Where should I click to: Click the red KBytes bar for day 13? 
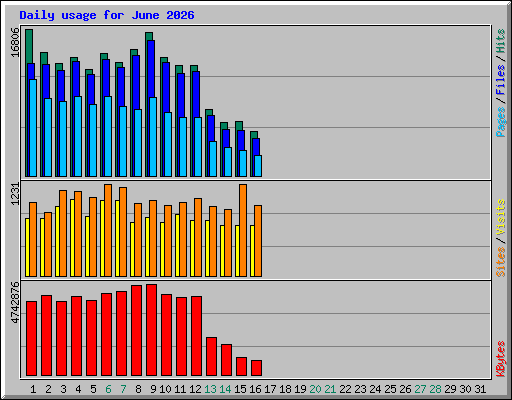pos(212,357)
